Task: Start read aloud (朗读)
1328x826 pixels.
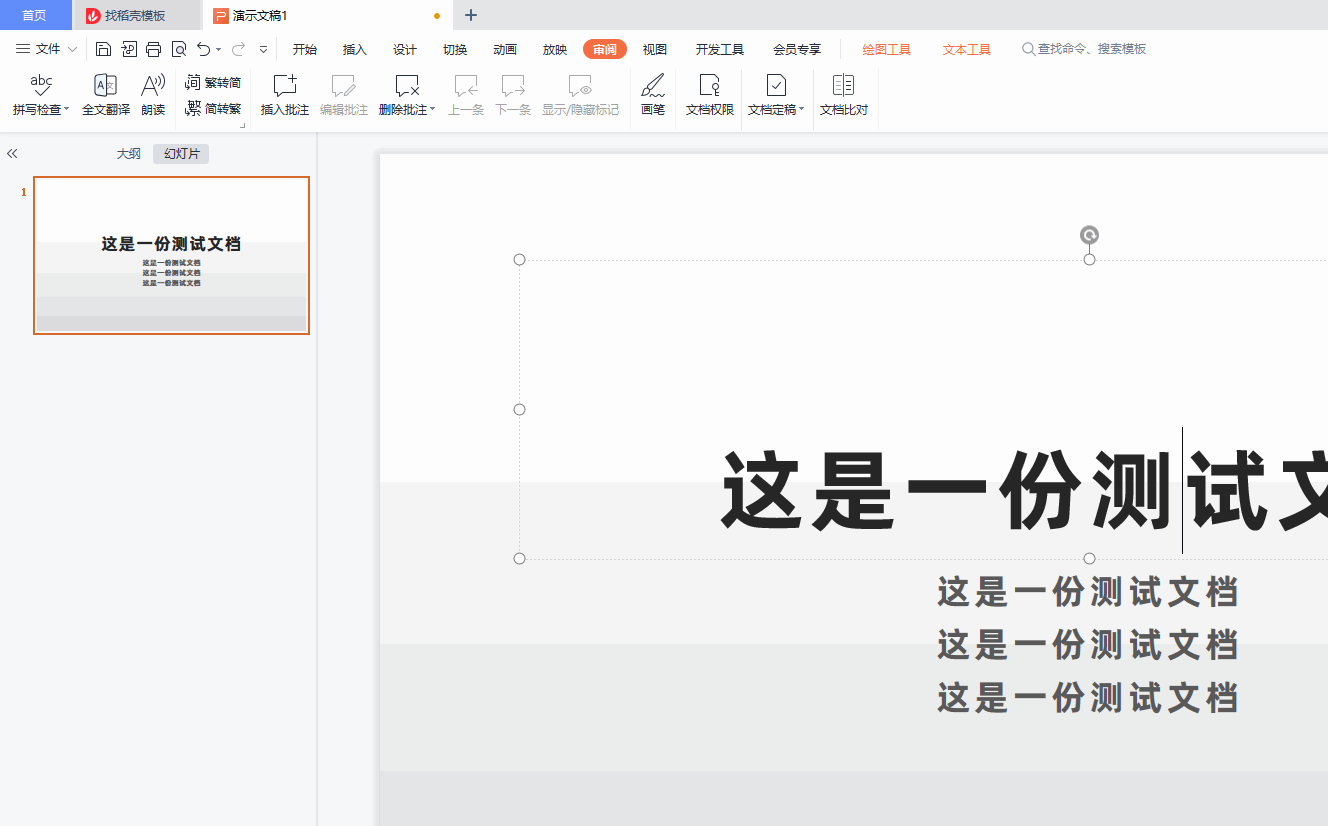Action: point(153,96)
